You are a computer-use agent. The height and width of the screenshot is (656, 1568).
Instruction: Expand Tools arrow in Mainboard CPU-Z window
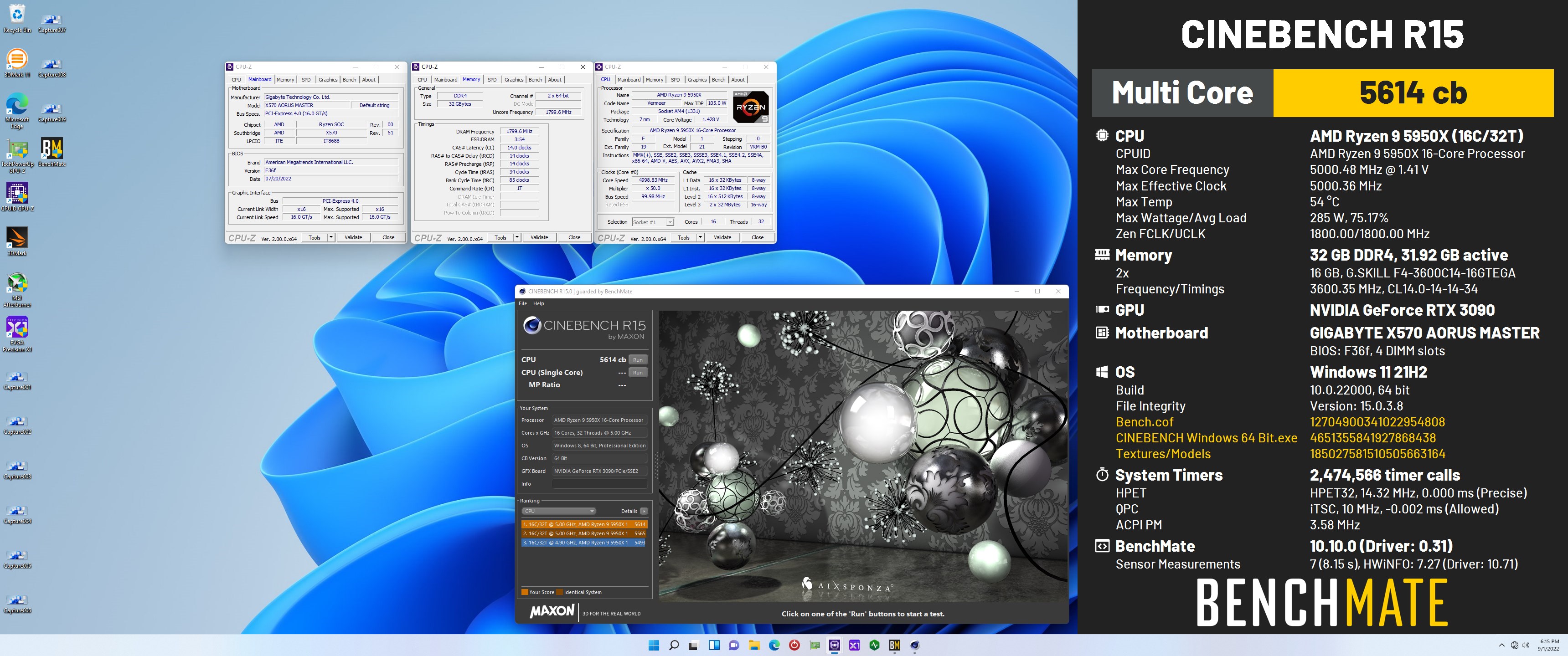[x=331, y=237]
